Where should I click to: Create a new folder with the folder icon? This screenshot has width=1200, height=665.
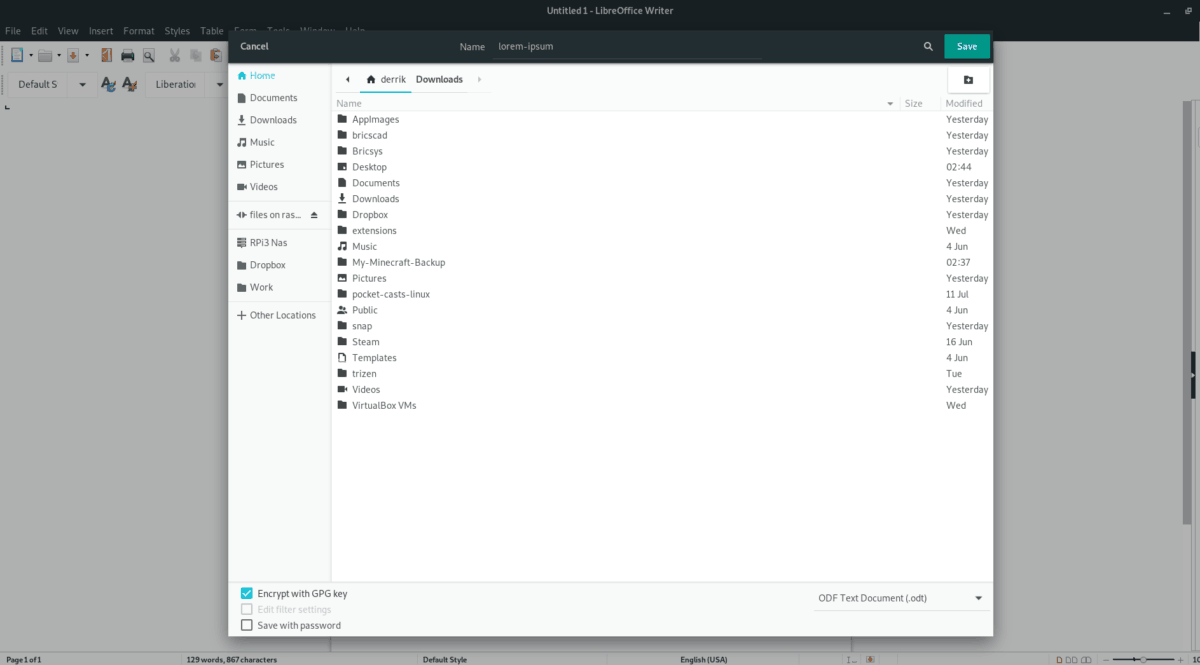point(968,79)
